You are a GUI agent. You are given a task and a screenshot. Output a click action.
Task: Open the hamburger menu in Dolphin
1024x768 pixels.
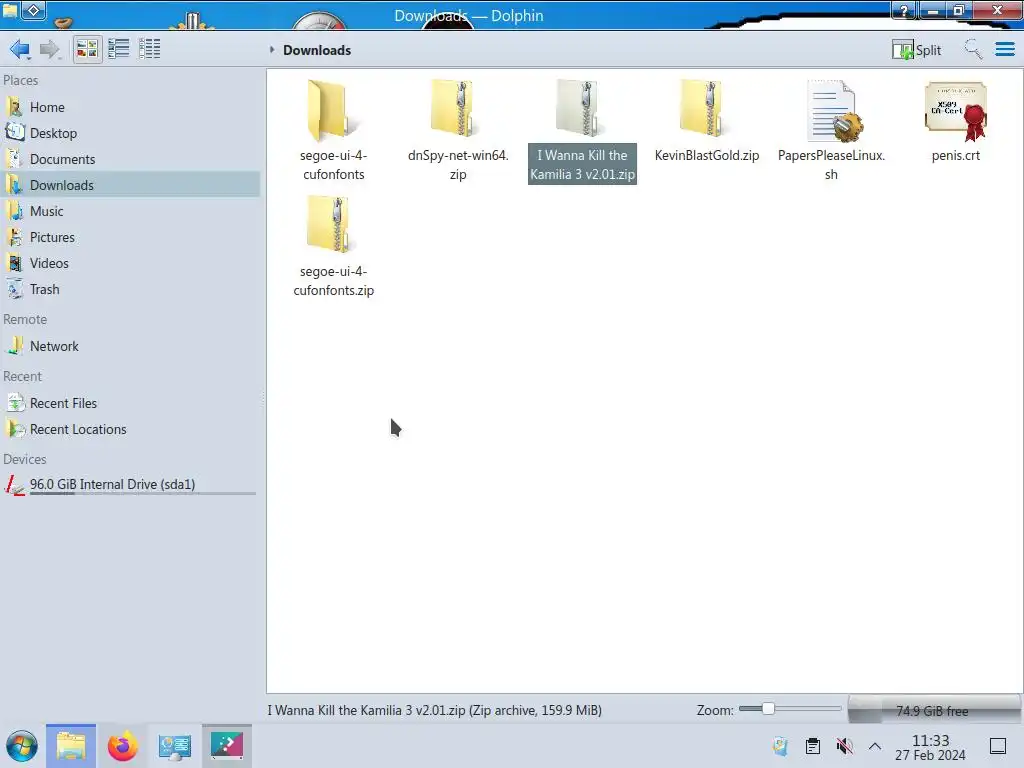pyautogui.click(x=1004, y=49)
